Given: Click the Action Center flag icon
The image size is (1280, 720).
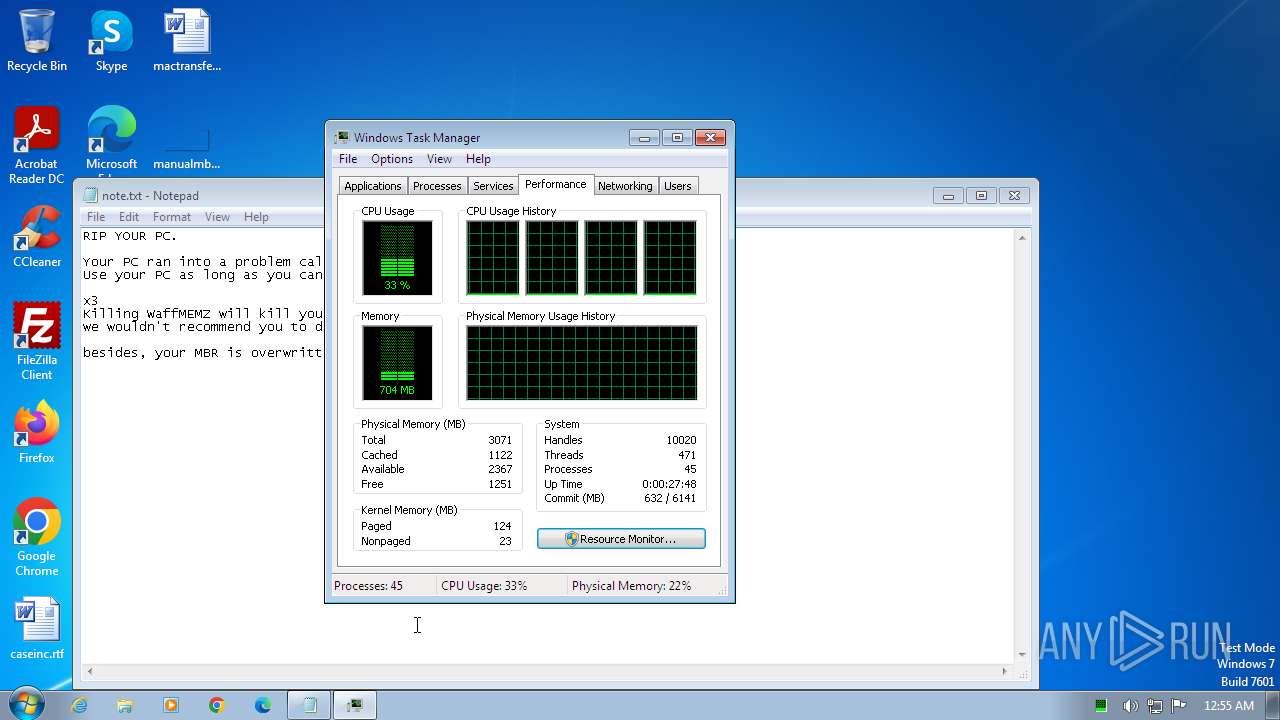Looking at the screenshot, I should 1178,705.
